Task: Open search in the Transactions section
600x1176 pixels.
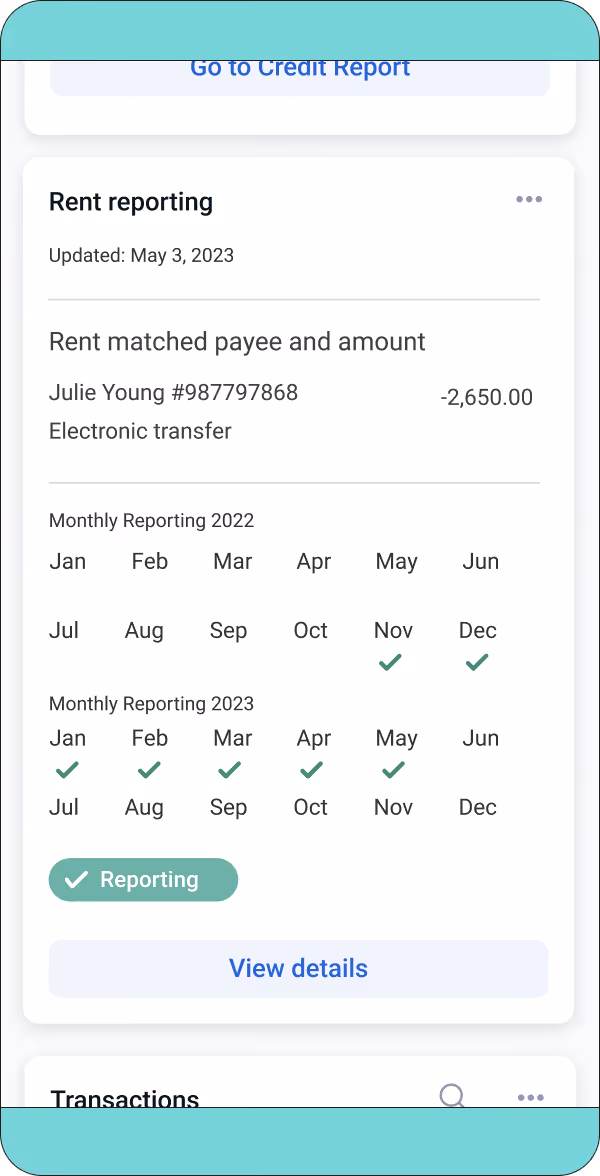Action: pos(452,1096)
